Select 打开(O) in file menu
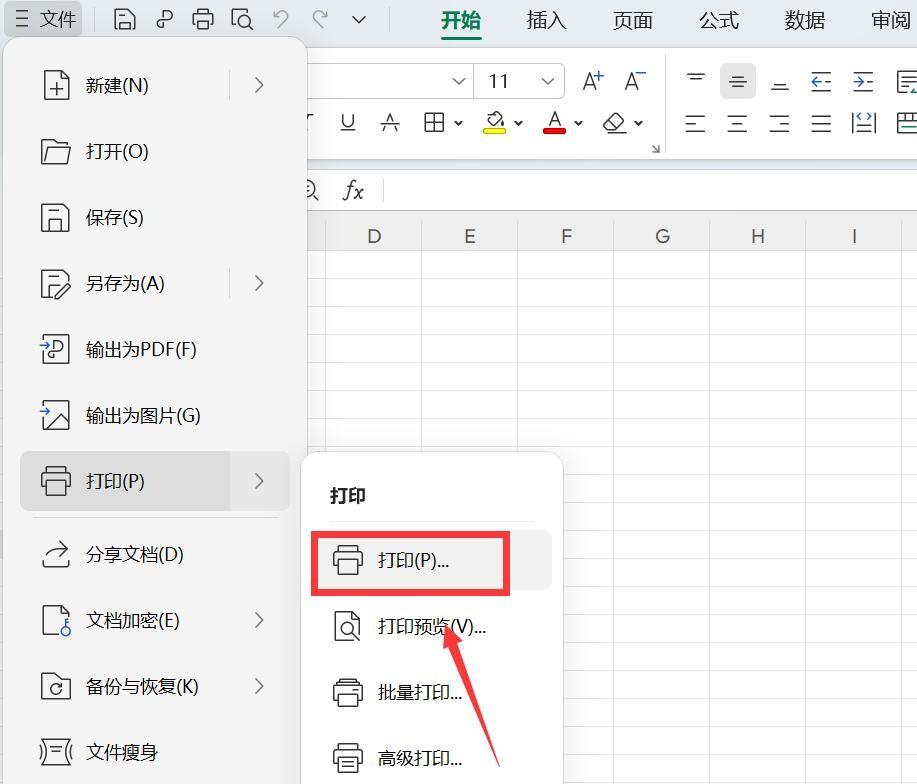The height and width of the screenshot is (784, 917). click(155, 151)
